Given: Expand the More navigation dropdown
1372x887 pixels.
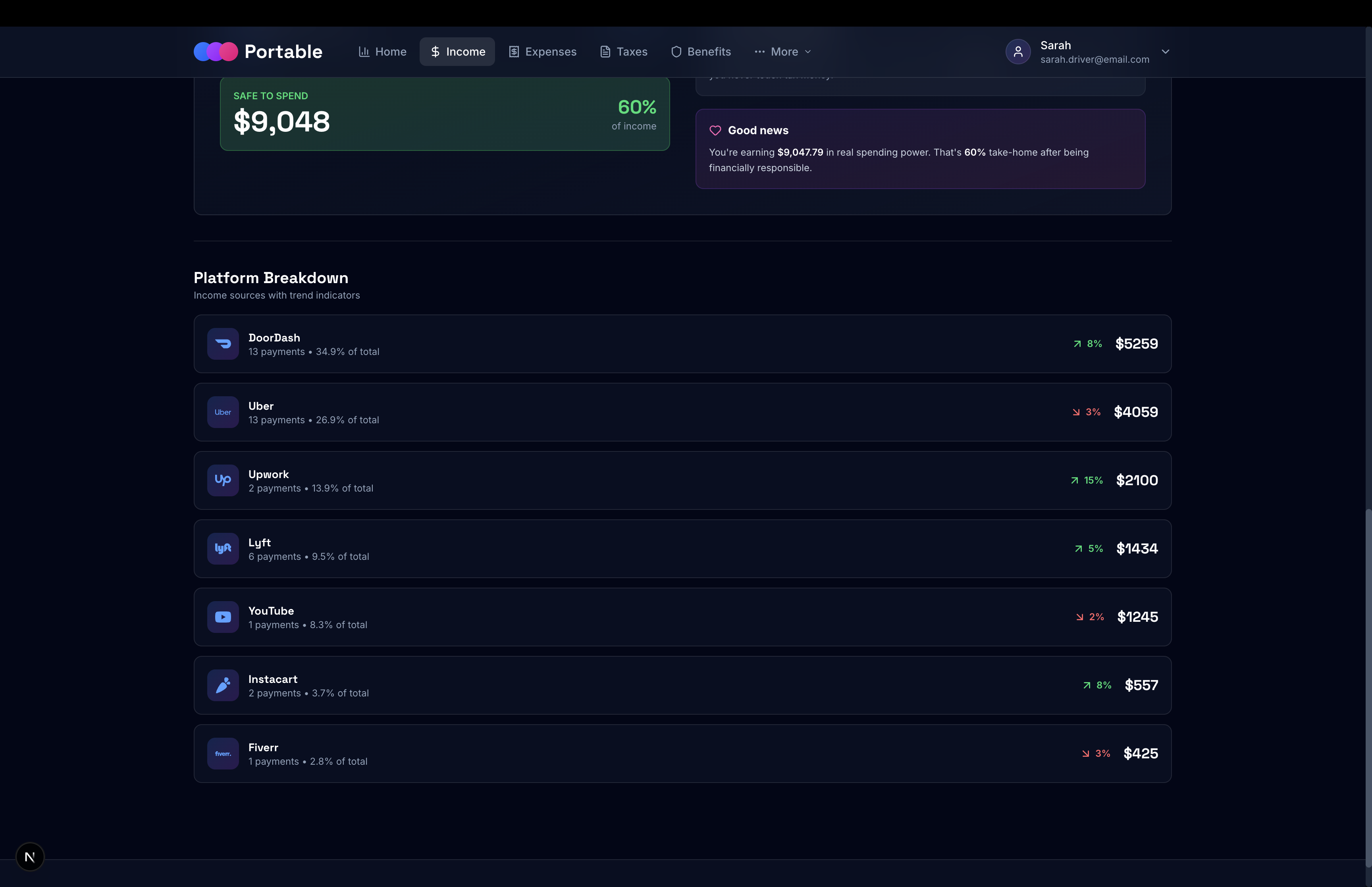Looking at the screenshot, I should coord(782,52).
